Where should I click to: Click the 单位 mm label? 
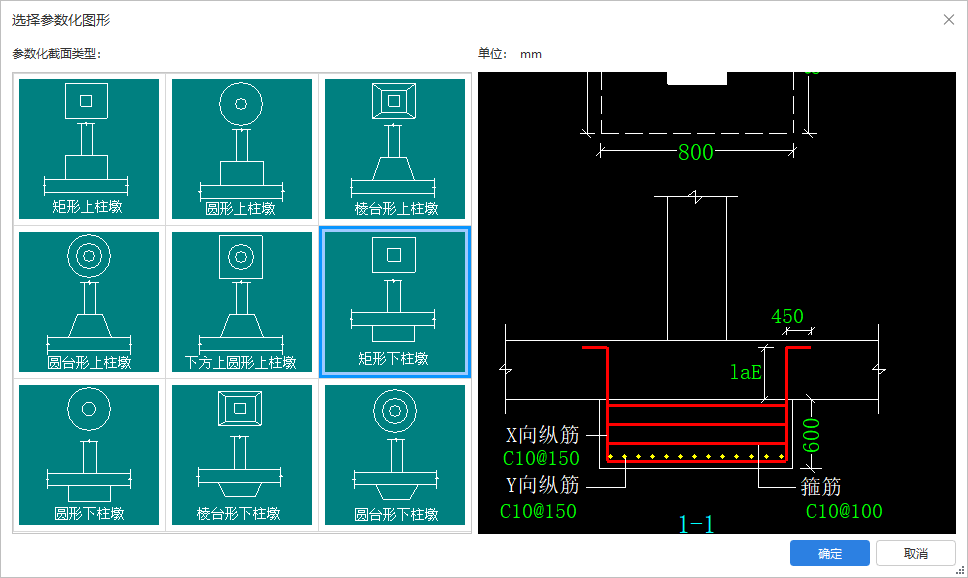click(x=510, y=54)
